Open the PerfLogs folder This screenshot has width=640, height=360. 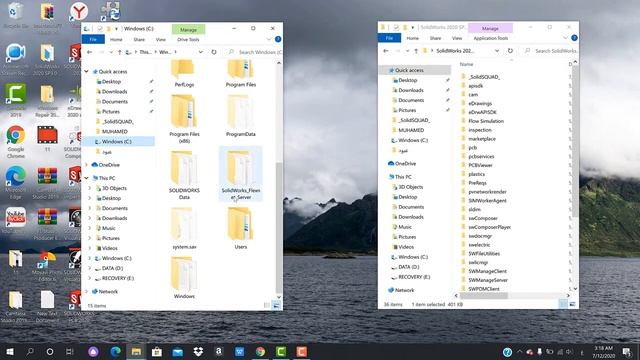coord(184,73)
